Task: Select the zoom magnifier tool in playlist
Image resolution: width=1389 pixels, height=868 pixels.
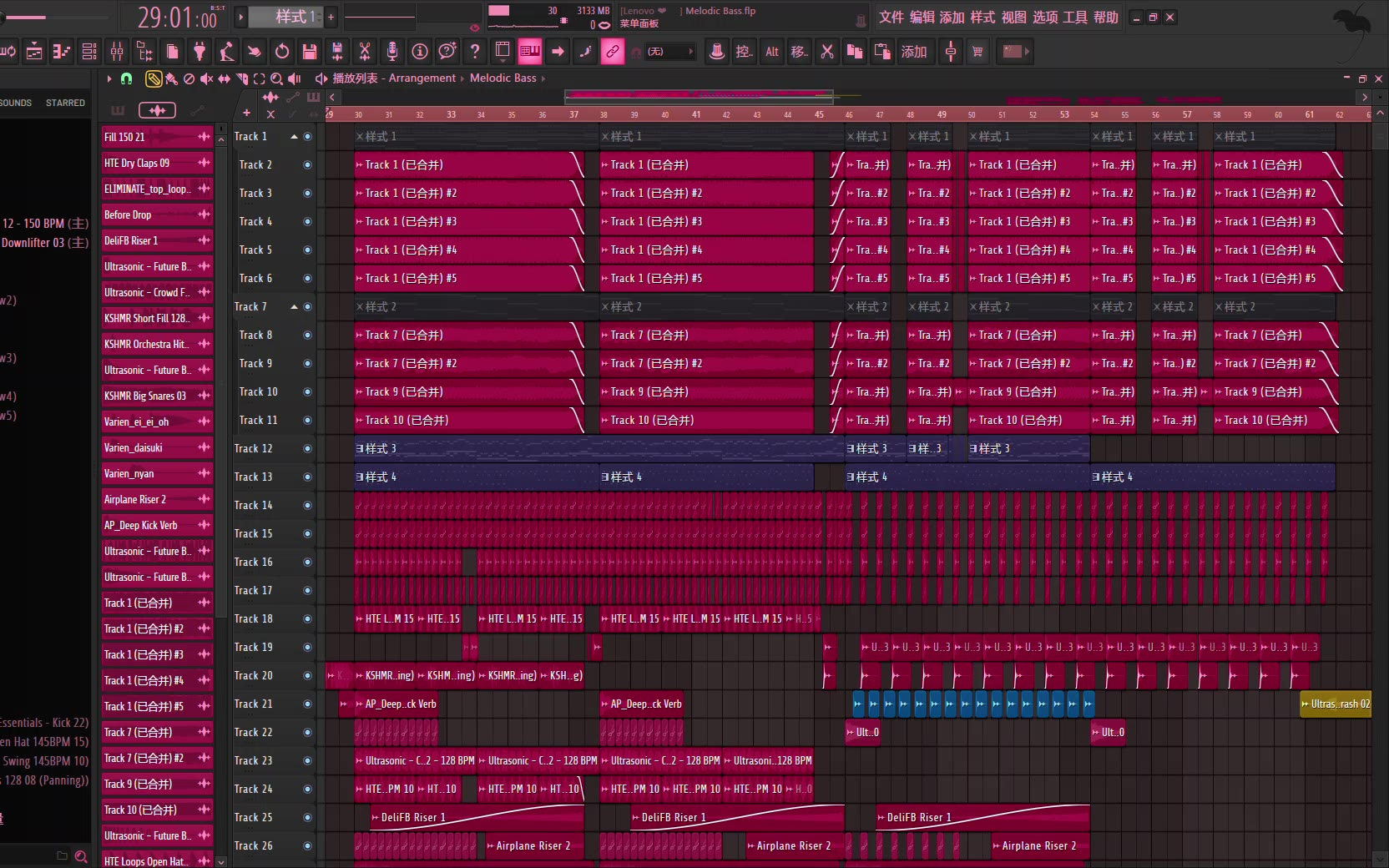Action: 276,78
